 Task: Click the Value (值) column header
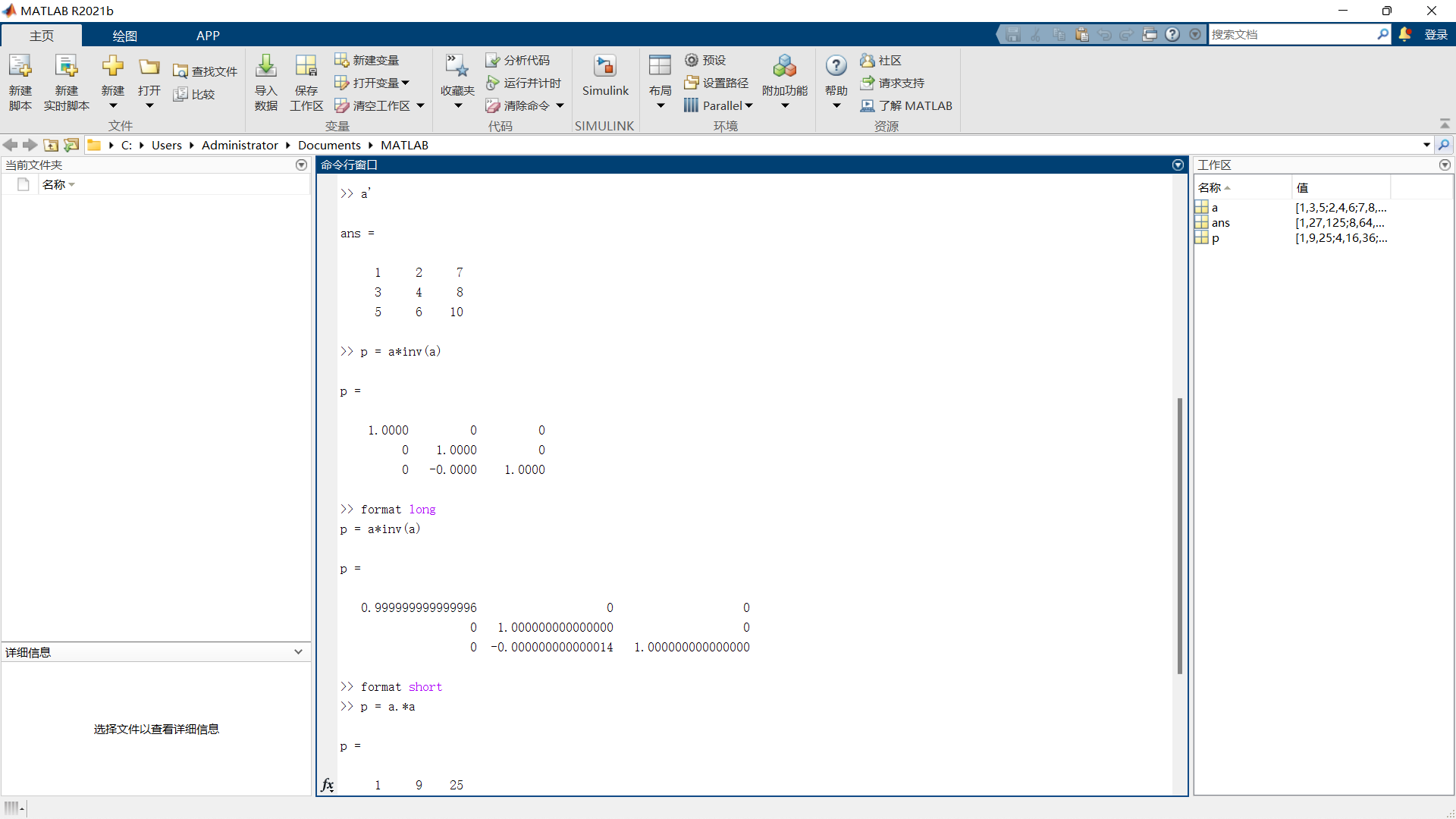pyautogui.click(x=1341, y=187)
